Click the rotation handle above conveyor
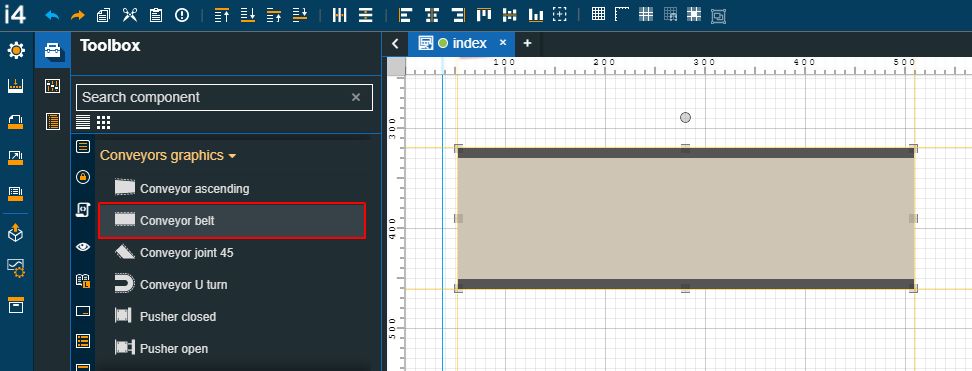This screenshot has width=972, height=371. point(685,117)
